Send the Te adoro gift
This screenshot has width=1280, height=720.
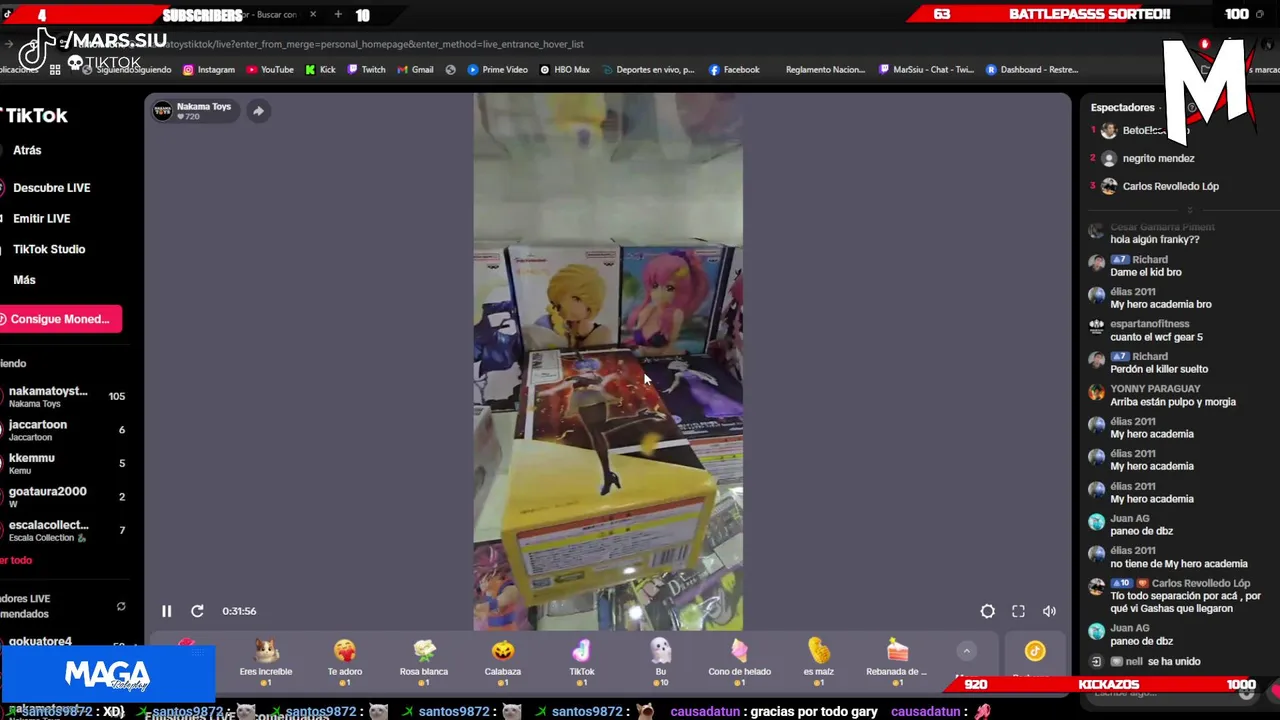click(x=344, y=662)
